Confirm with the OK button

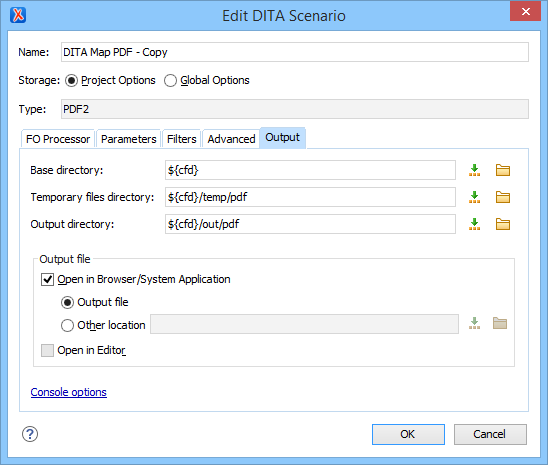[x=408, y=434]
